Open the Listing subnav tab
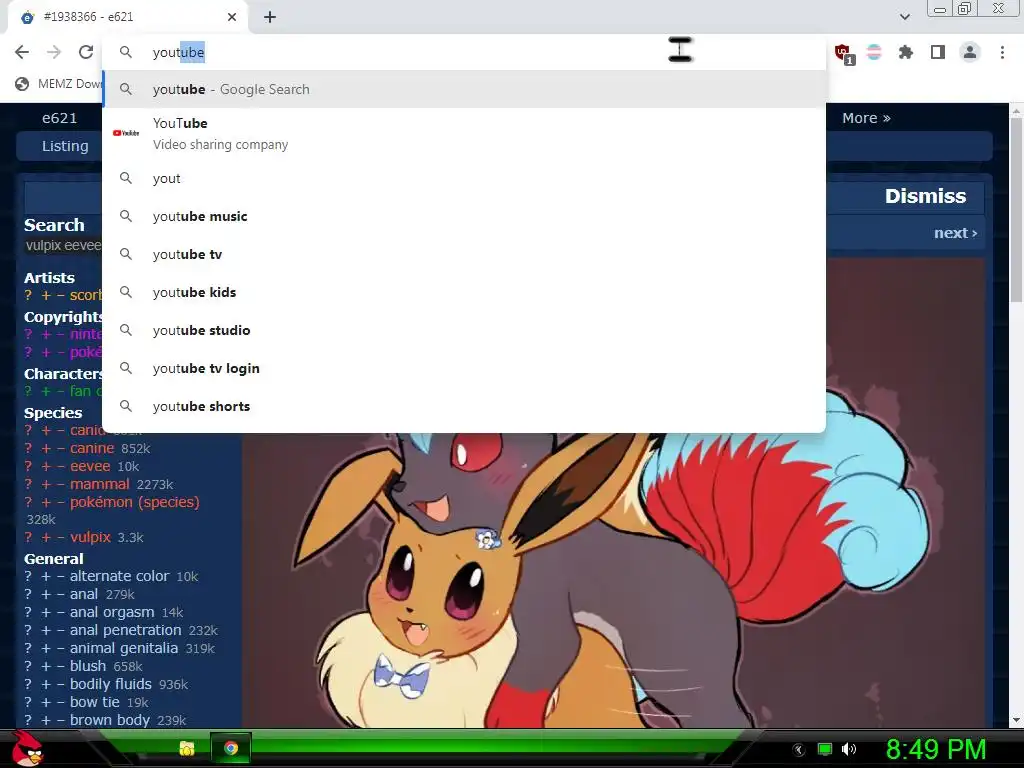The height and width of the screenshot is (768, 1024). coord(65,146)
